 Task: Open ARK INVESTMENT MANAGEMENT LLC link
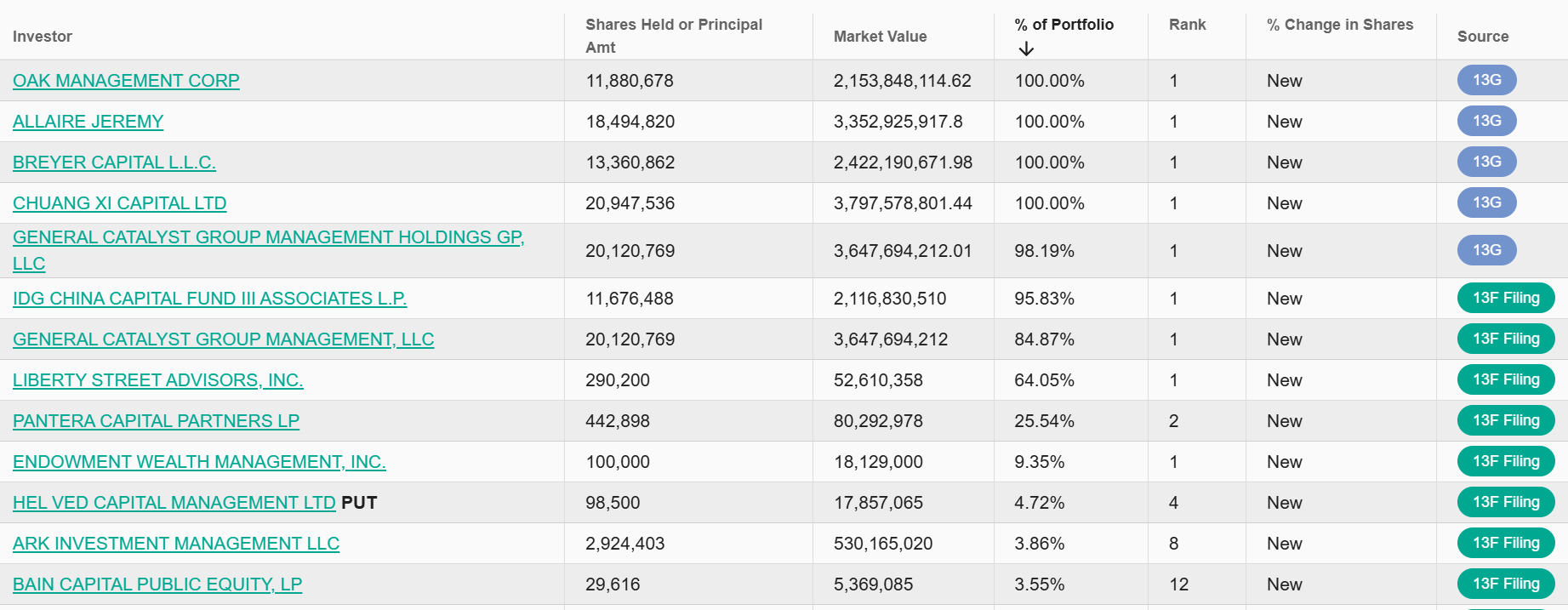click(175, 544)
